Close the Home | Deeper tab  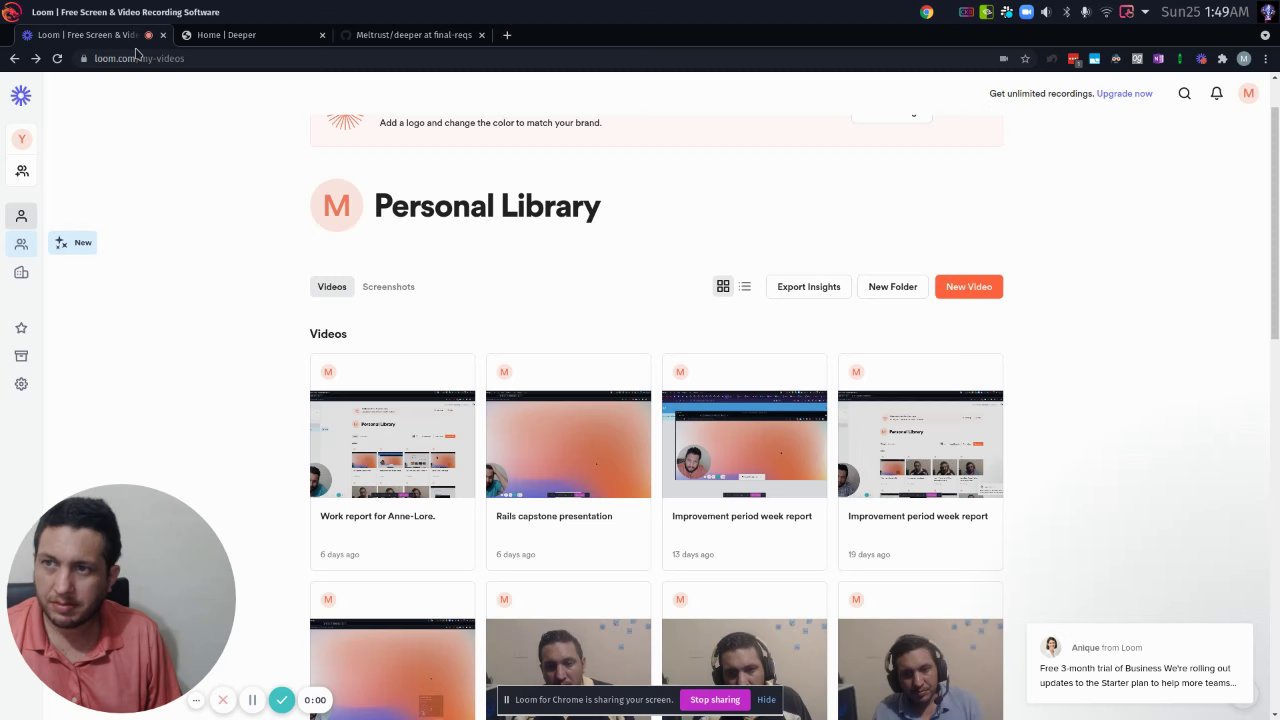[x=322, y=35]
